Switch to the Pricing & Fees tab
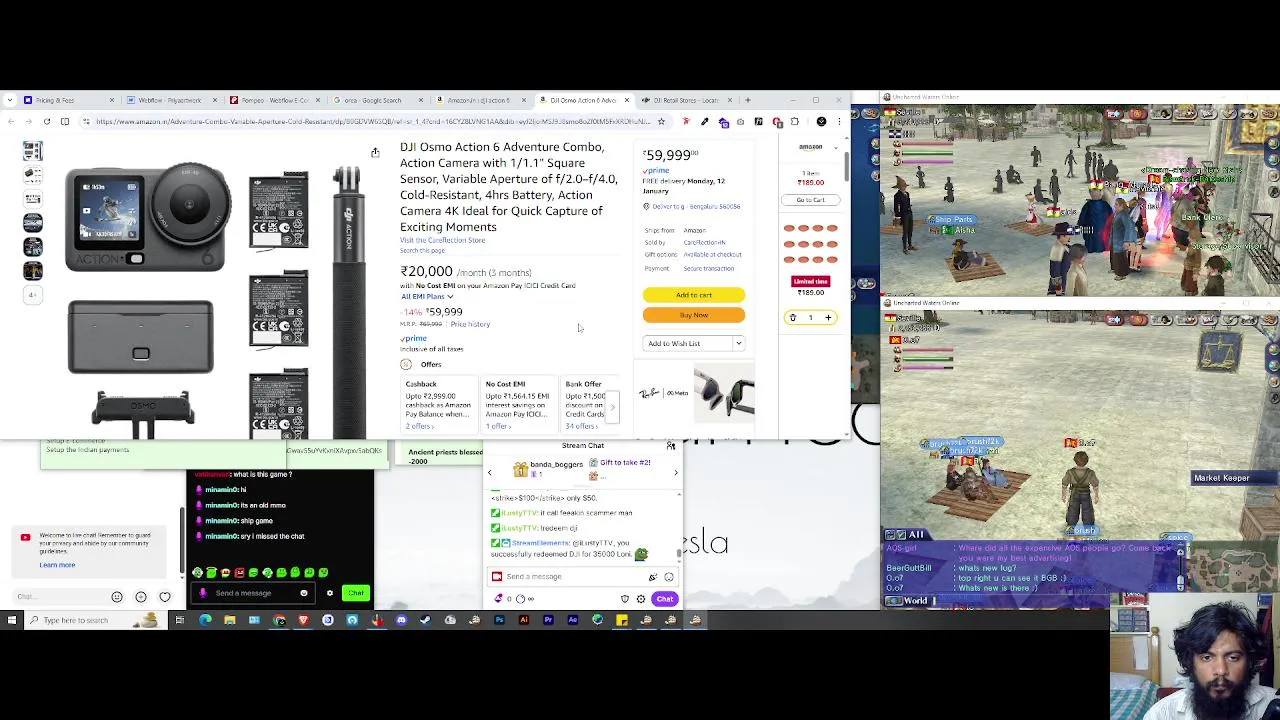The width and height of the screenshot is (1280, 720). pyautogui.click(x=67, y=100)
